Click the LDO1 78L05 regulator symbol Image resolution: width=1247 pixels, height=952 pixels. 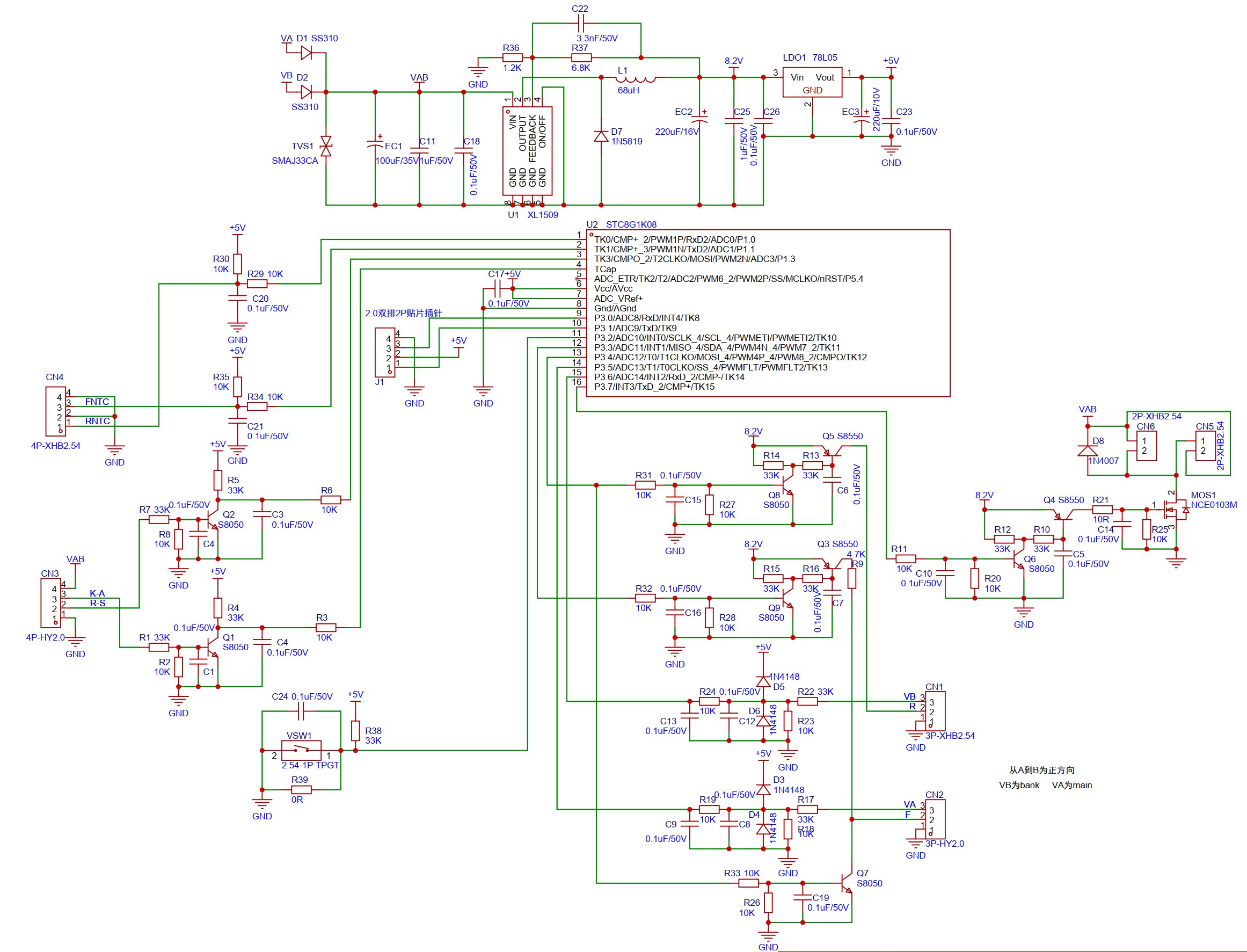point(811,83)
